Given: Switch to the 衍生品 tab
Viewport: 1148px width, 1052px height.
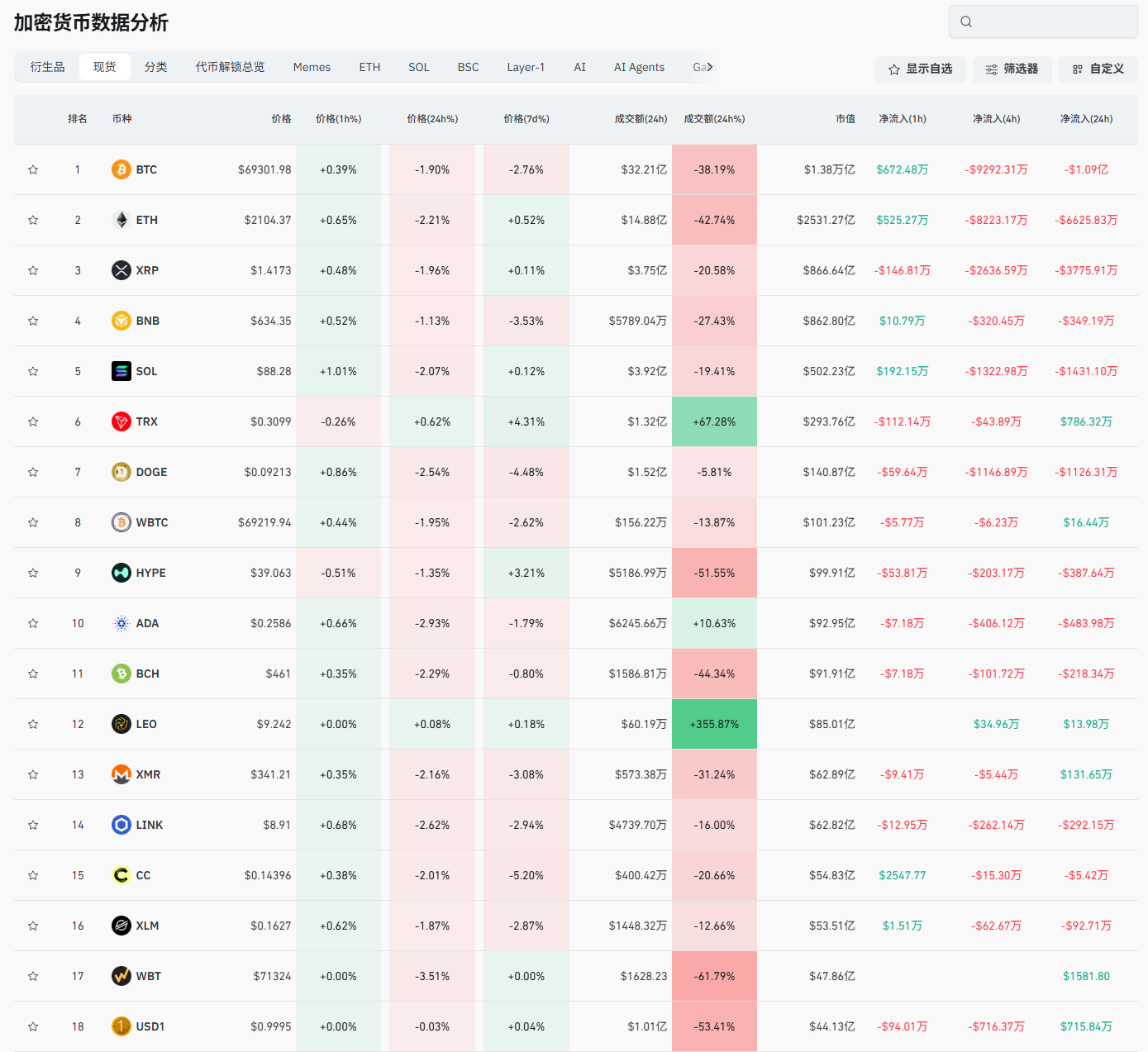Looking at the screenshot, I should point(47,67).
